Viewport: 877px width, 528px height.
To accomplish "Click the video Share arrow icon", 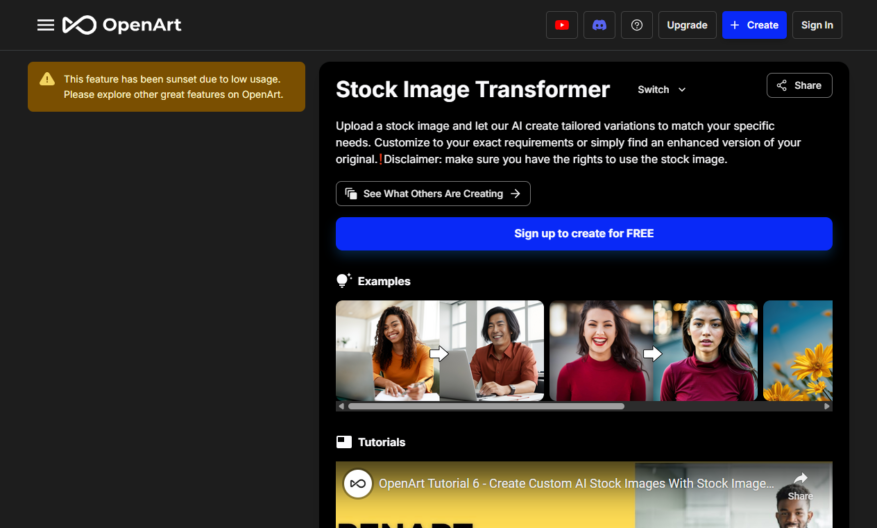I will coord(800,478).
